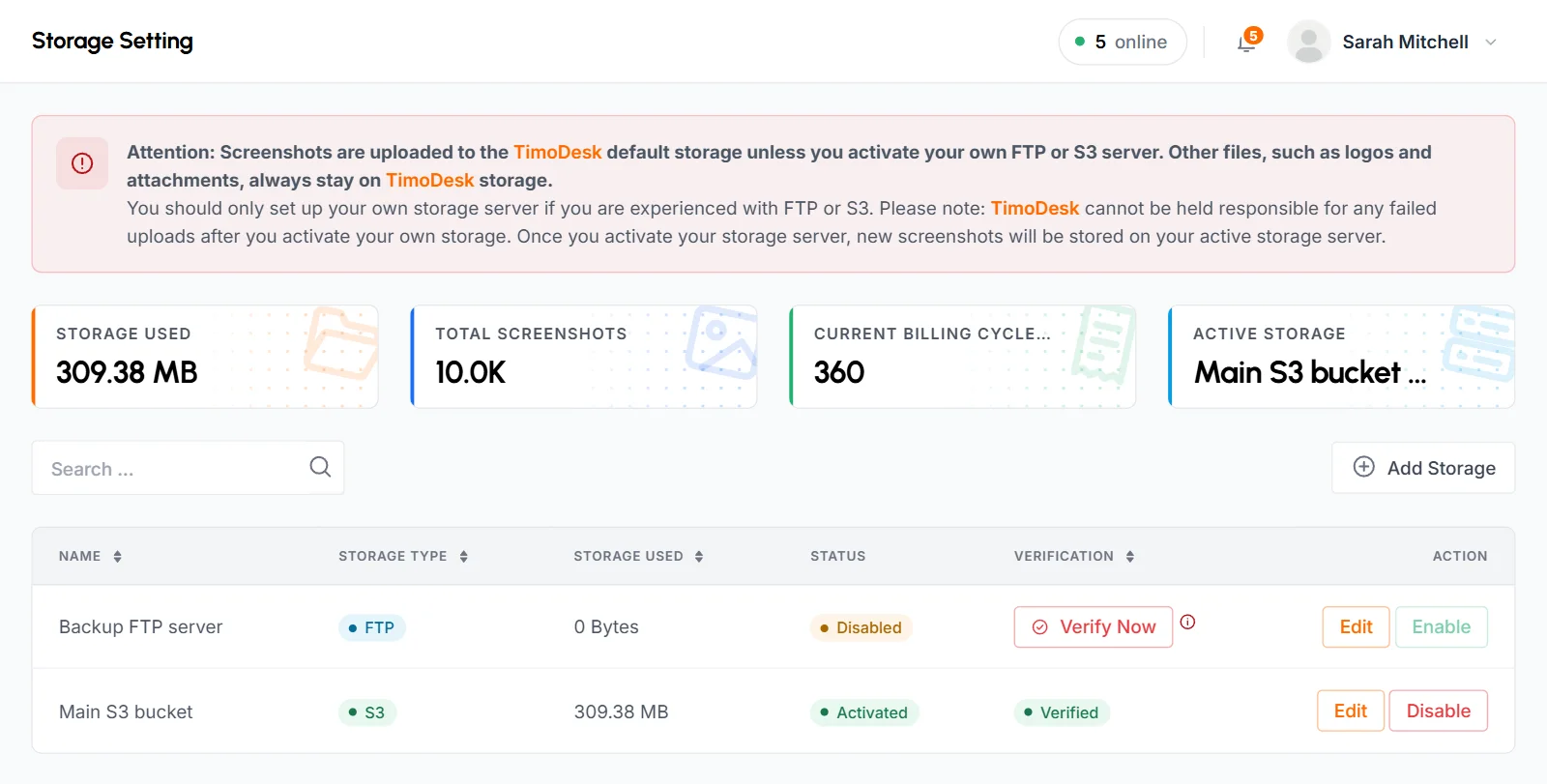Viewport: 1547px width, 784px height.
Task: Click the server icon on Active Storage card
Action: click(1478, 344)
